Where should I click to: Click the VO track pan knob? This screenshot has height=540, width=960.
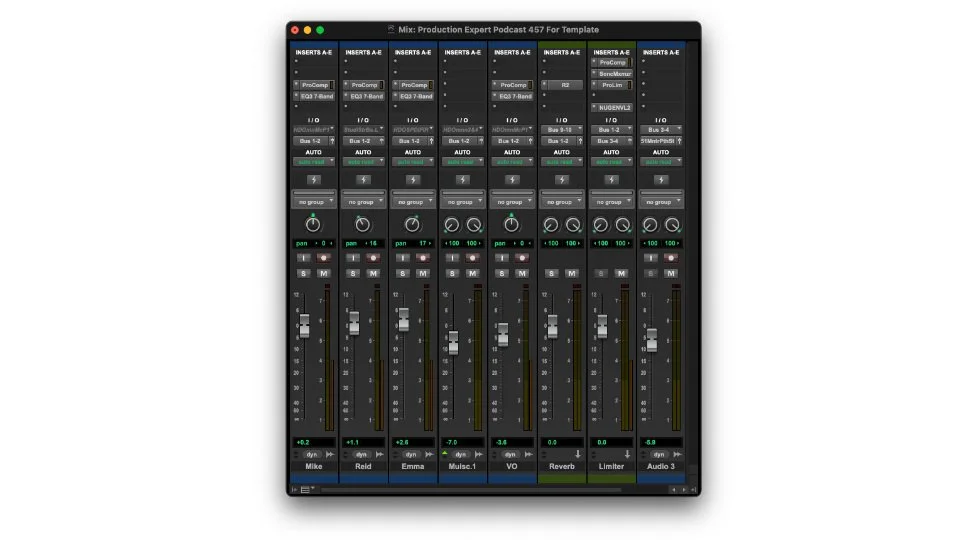click(511, 224)
